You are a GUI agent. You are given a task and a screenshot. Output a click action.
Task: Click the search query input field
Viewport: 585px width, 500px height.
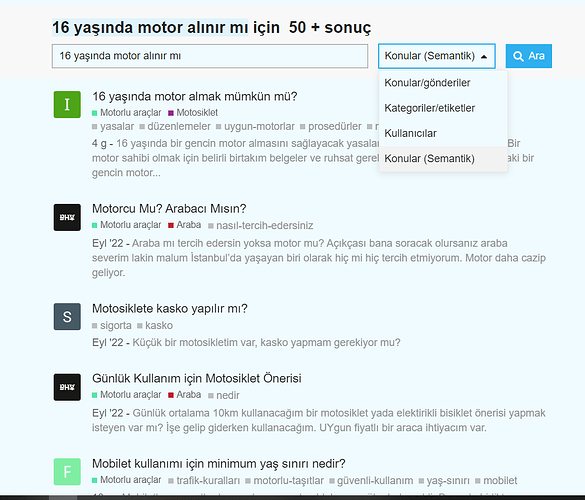[210, 56]
